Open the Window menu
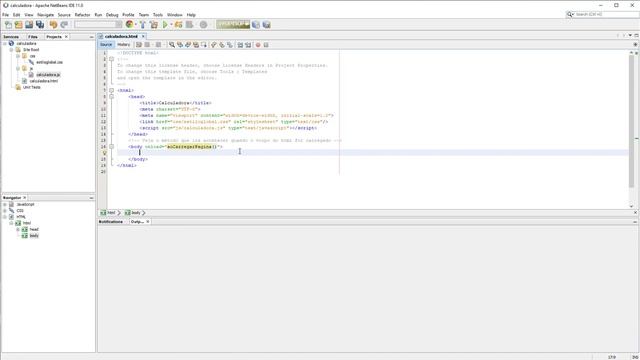 pyautogui.click(x=175, y=15)
